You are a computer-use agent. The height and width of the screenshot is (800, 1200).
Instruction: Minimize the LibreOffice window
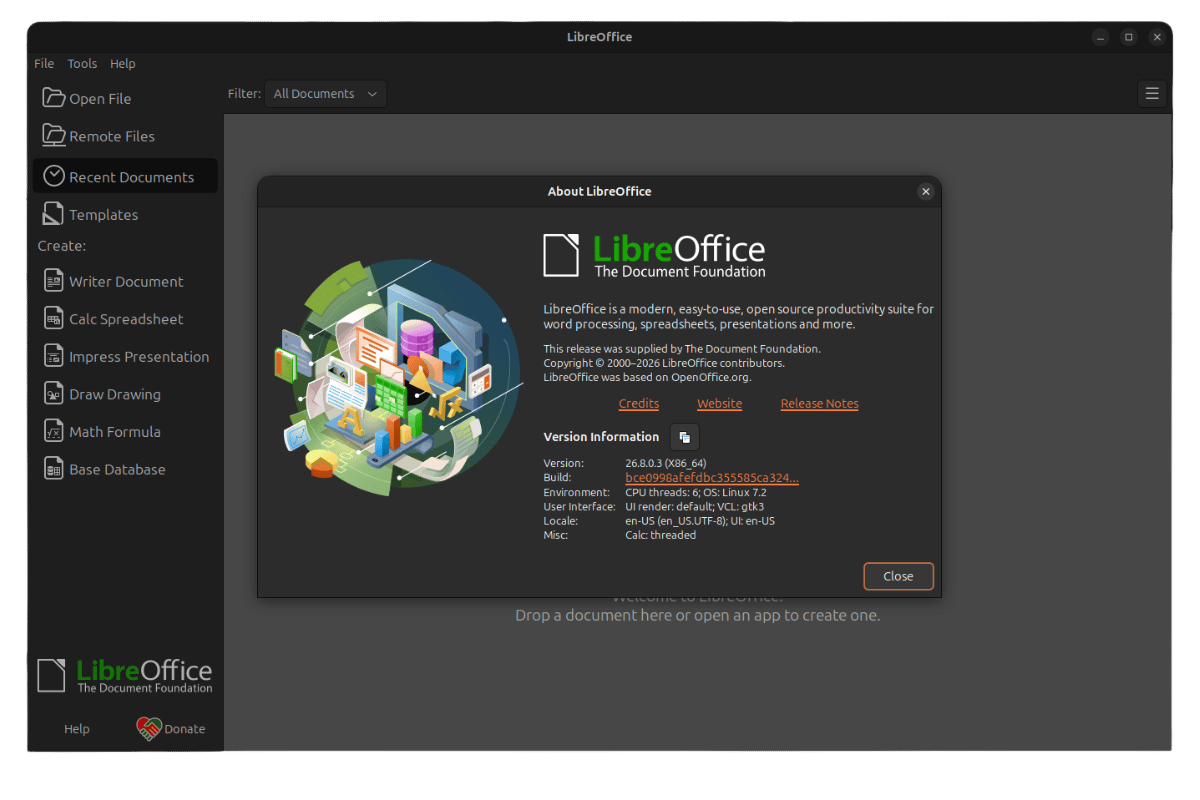(1100, 37)
